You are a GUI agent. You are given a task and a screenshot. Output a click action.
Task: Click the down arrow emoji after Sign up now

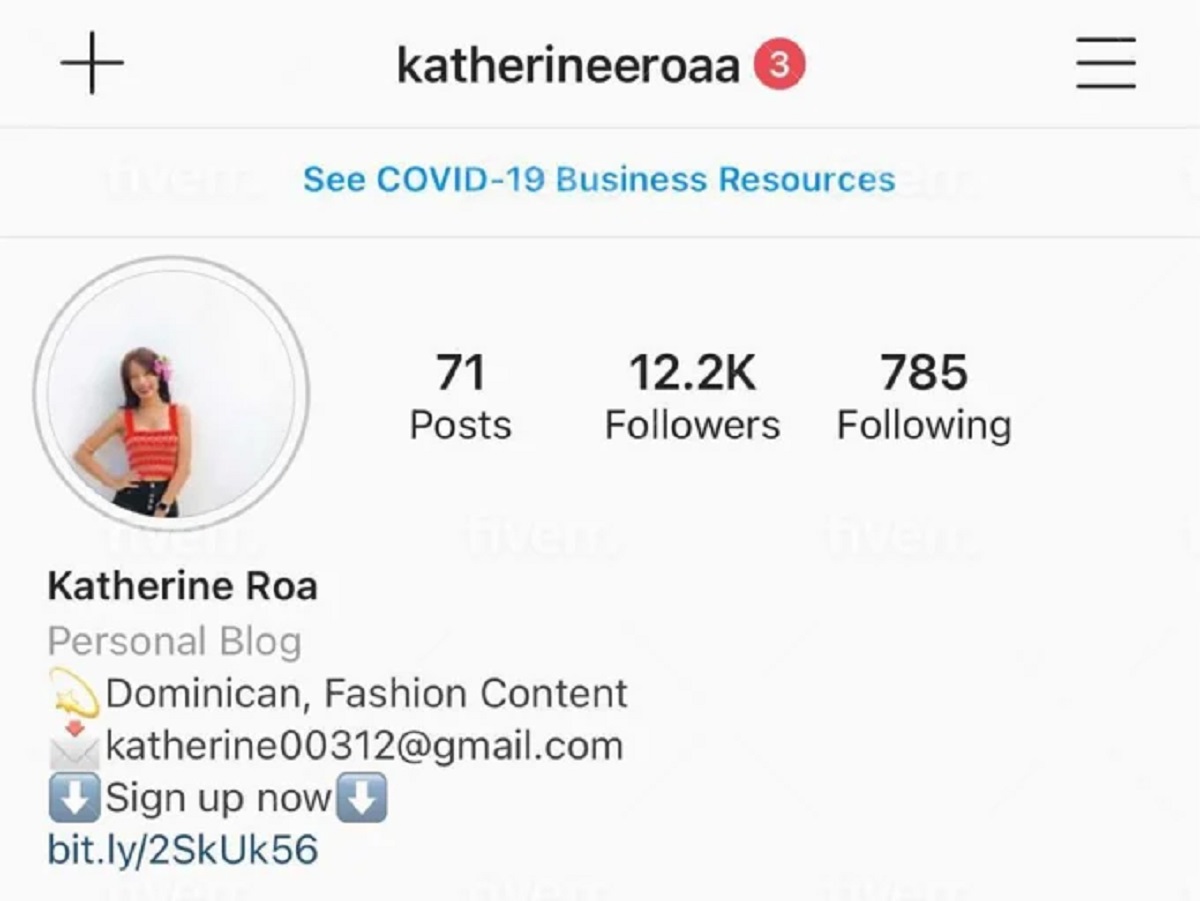[360, 799]
